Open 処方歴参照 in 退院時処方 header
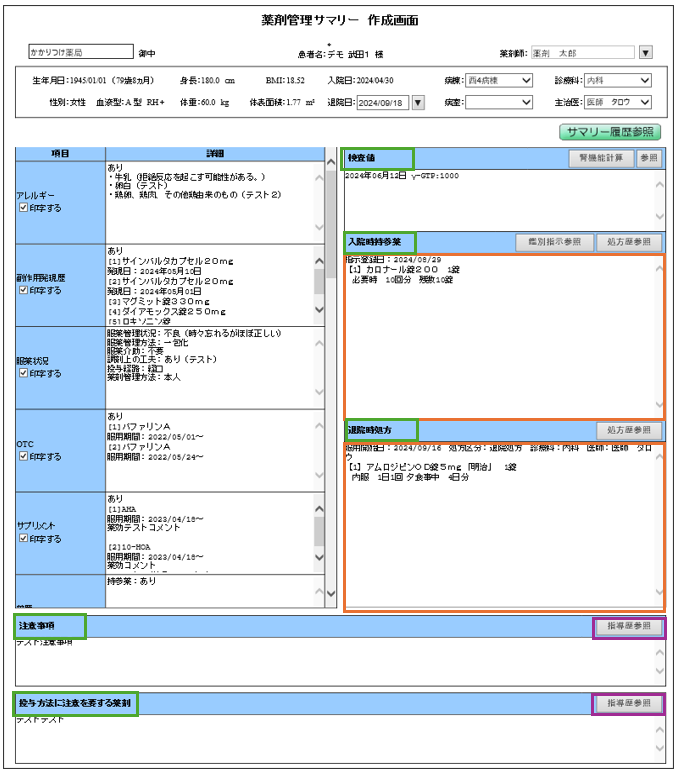Image resolution: width=677 pixels, height=772 pixels. pyautogui.click(x=629, y=430)
